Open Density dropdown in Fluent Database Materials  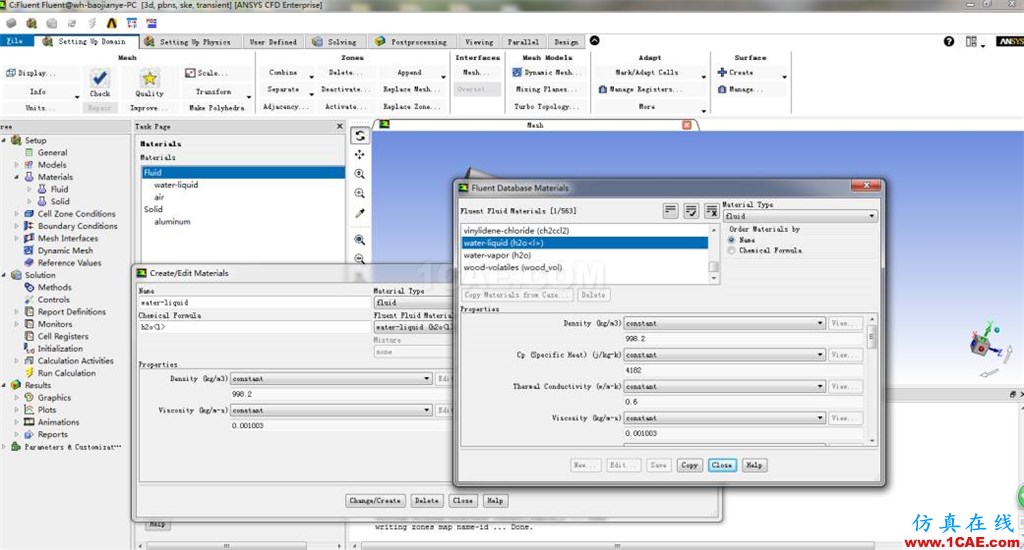coord(725,323)
